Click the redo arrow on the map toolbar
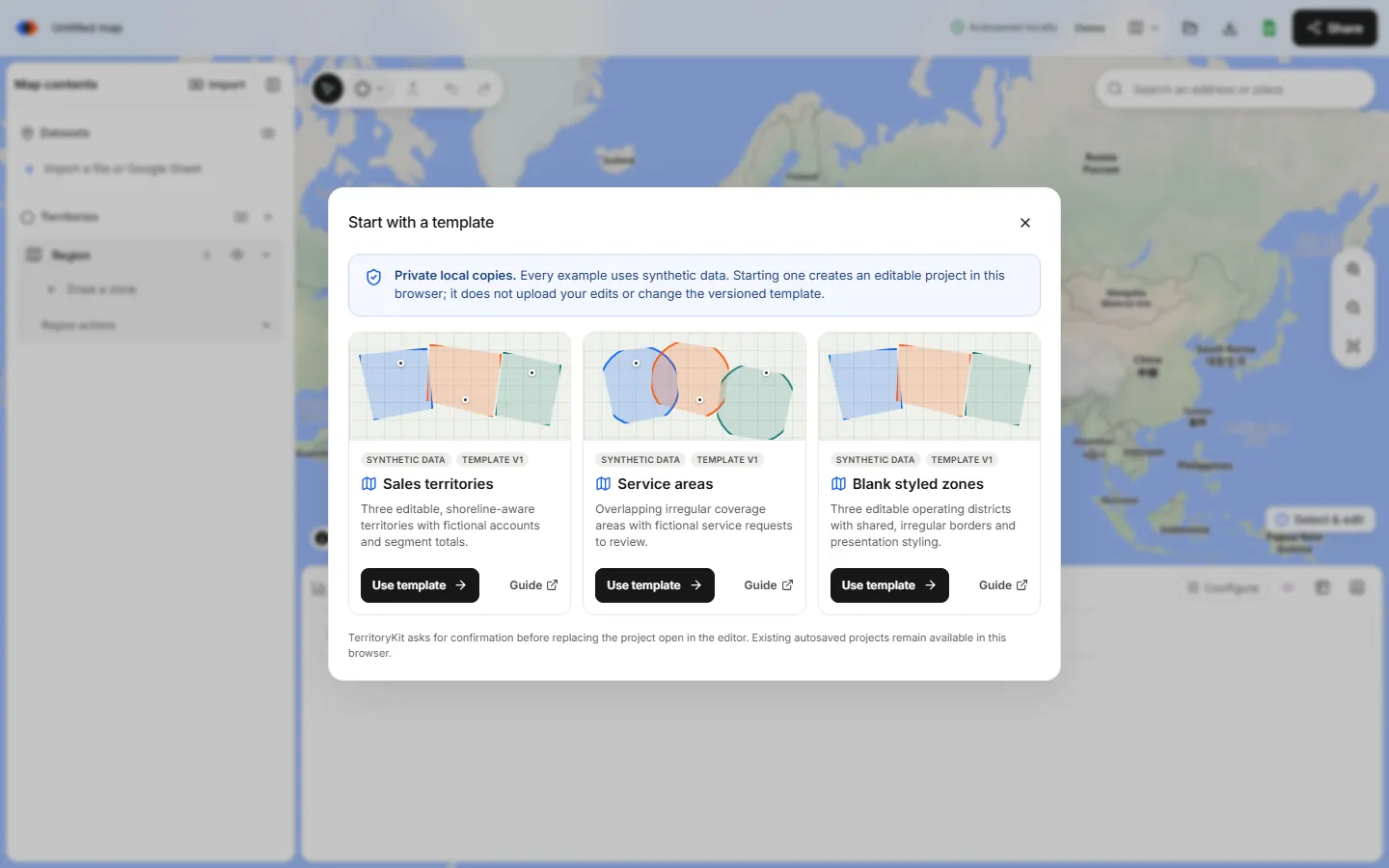 [x=484, y=89]
